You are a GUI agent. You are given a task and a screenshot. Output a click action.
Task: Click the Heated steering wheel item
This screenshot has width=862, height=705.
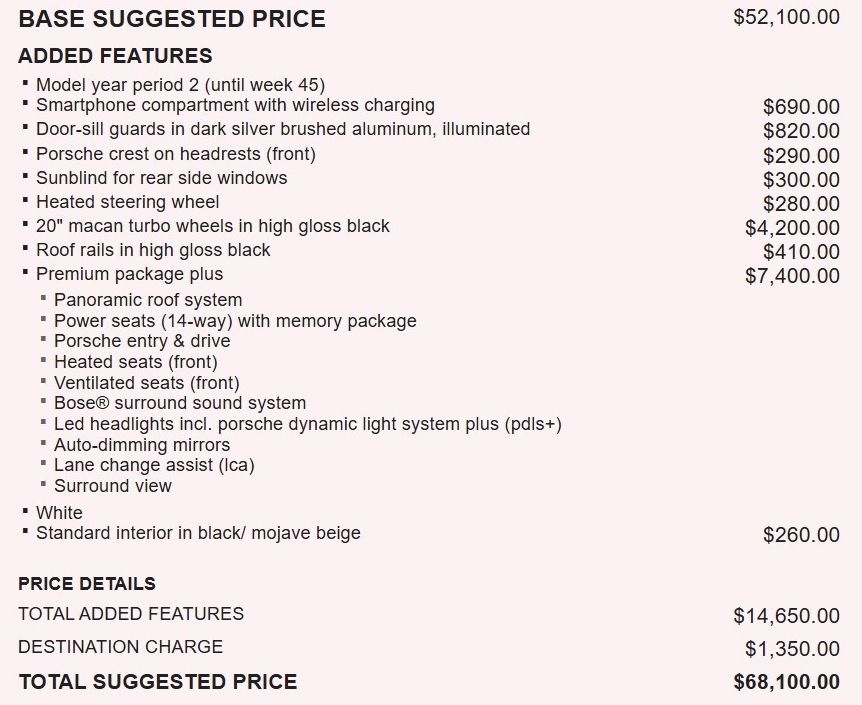[x=128, y=202]
